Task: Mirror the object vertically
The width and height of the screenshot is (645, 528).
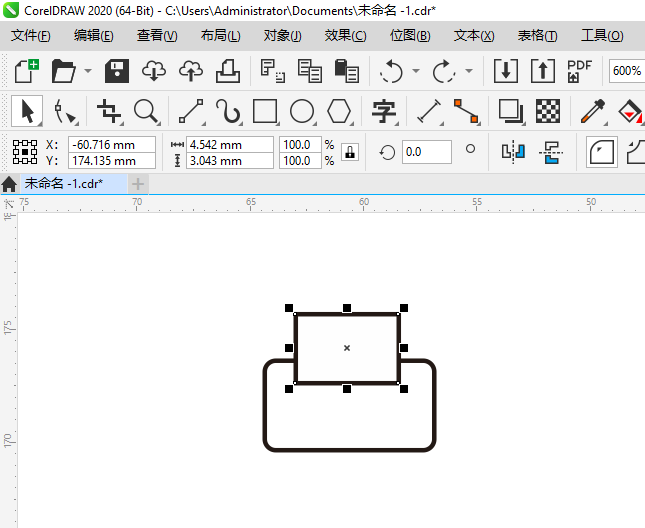Action: pos(551,152)
